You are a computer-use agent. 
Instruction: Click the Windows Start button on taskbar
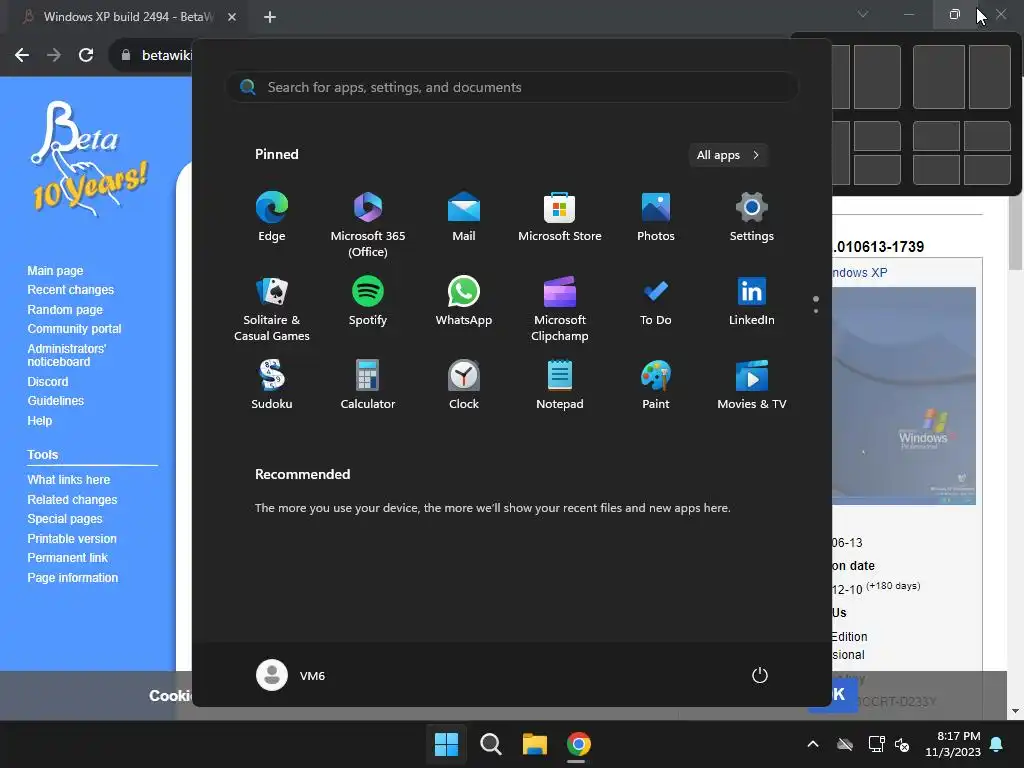447,744
